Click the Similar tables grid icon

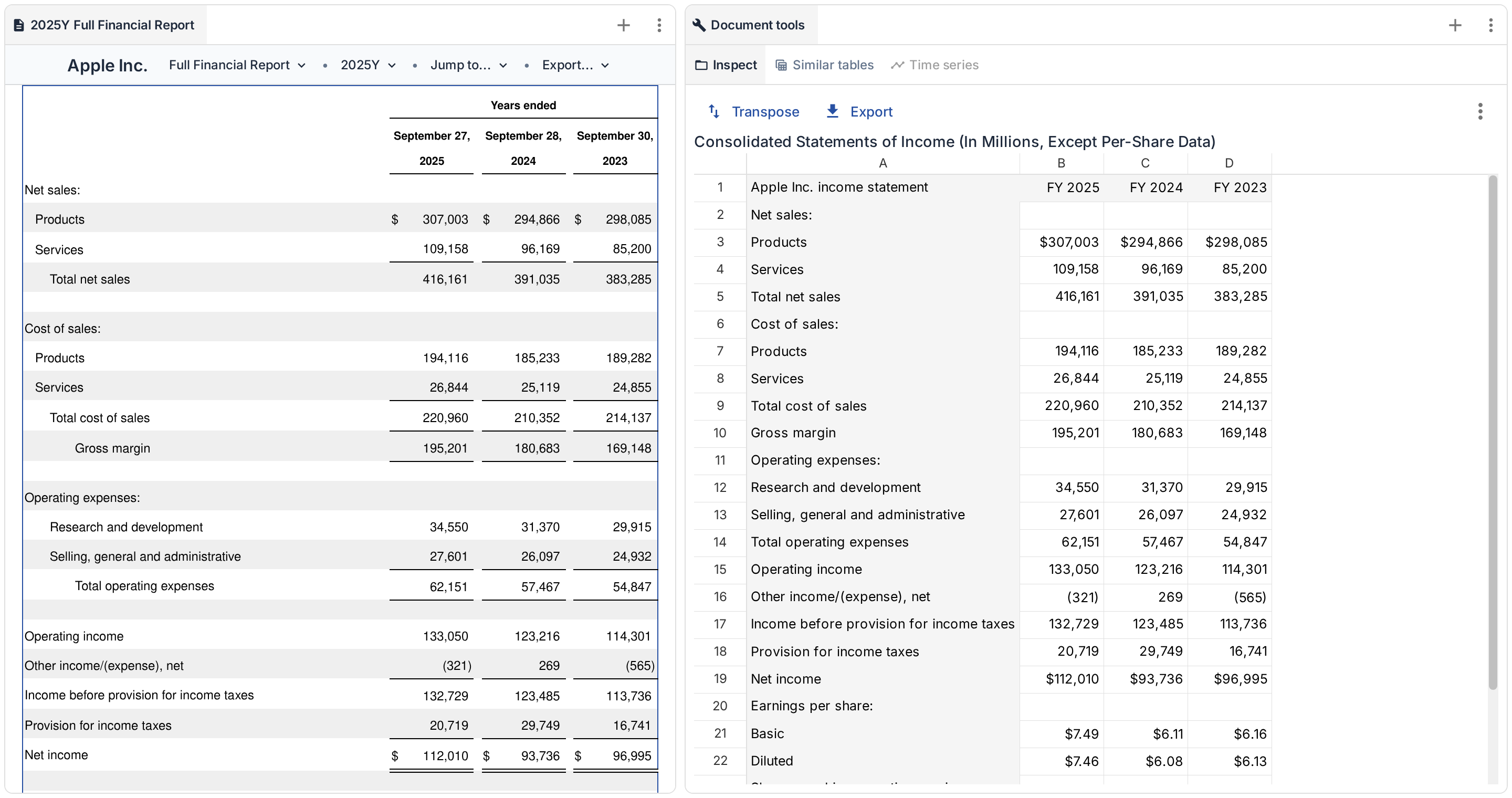pyautogui.click(x=781, y=65)
